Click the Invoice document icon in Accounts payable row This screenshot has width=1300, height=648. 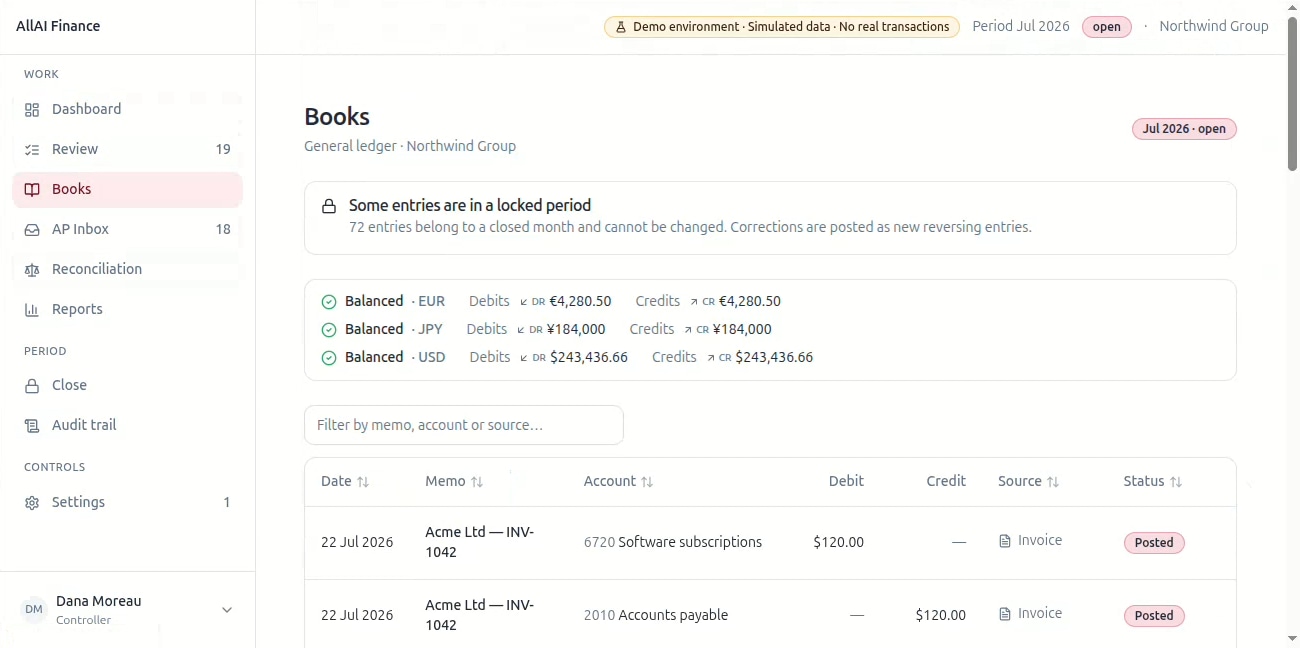tap(1005, 614)
